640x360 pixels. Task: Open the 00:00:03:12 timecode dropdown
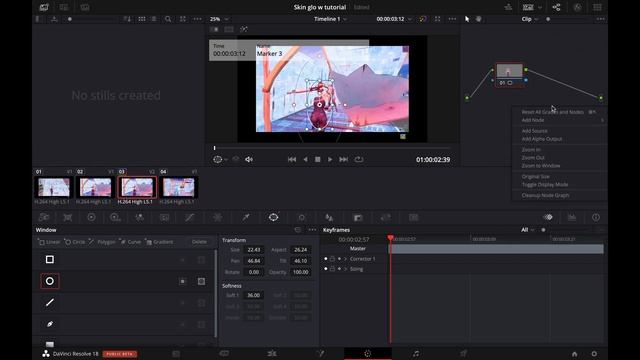click(394, 19)
